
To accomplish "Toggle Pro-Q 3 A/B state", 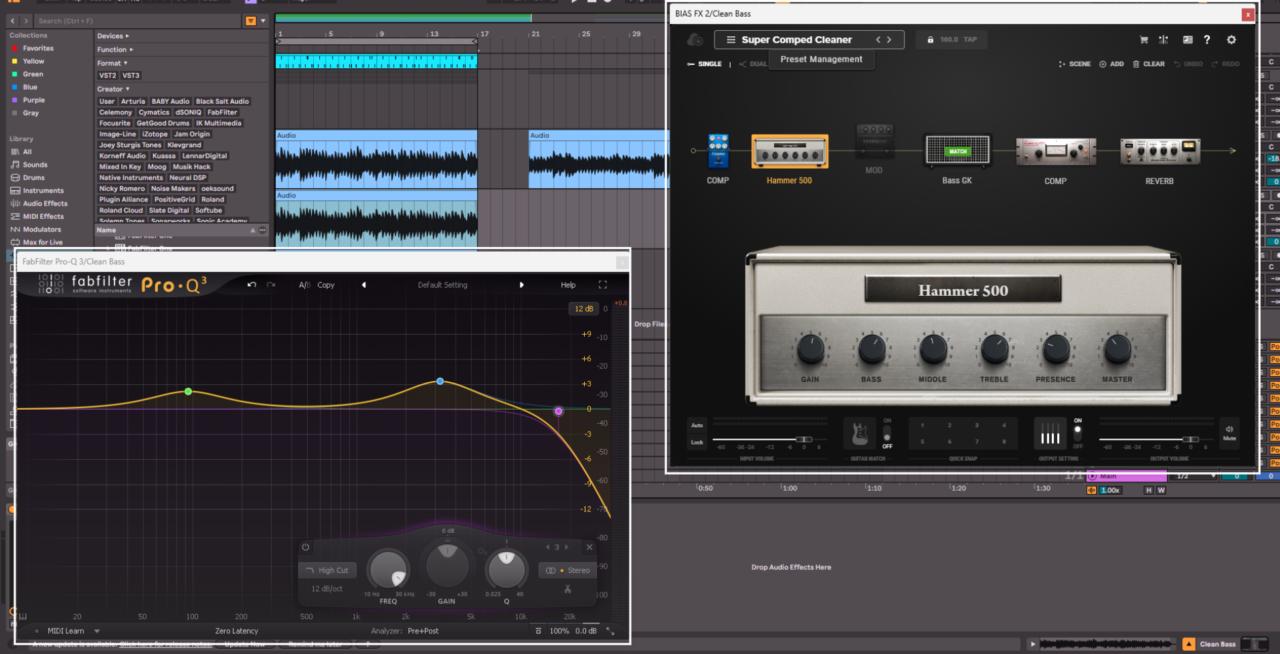I will (x=305, y=285).
